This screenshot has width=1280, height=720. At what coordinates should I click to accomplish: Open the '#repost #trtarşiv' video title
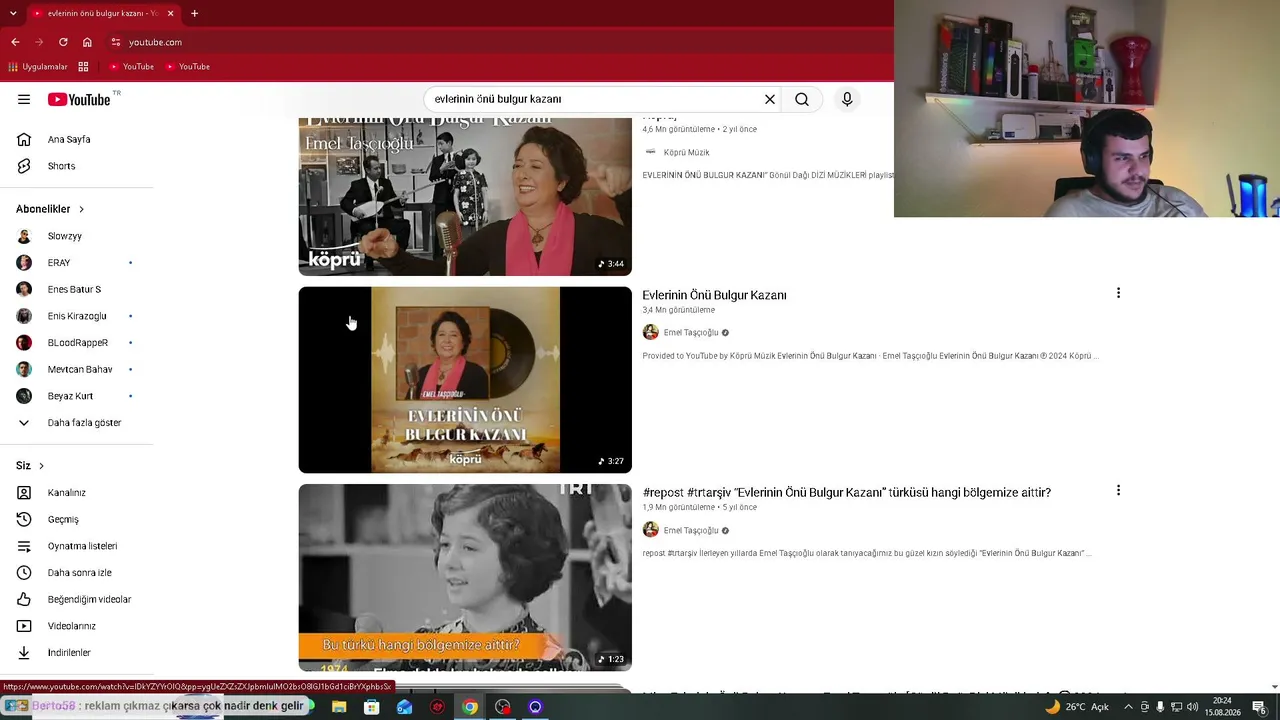coord(846,492)
